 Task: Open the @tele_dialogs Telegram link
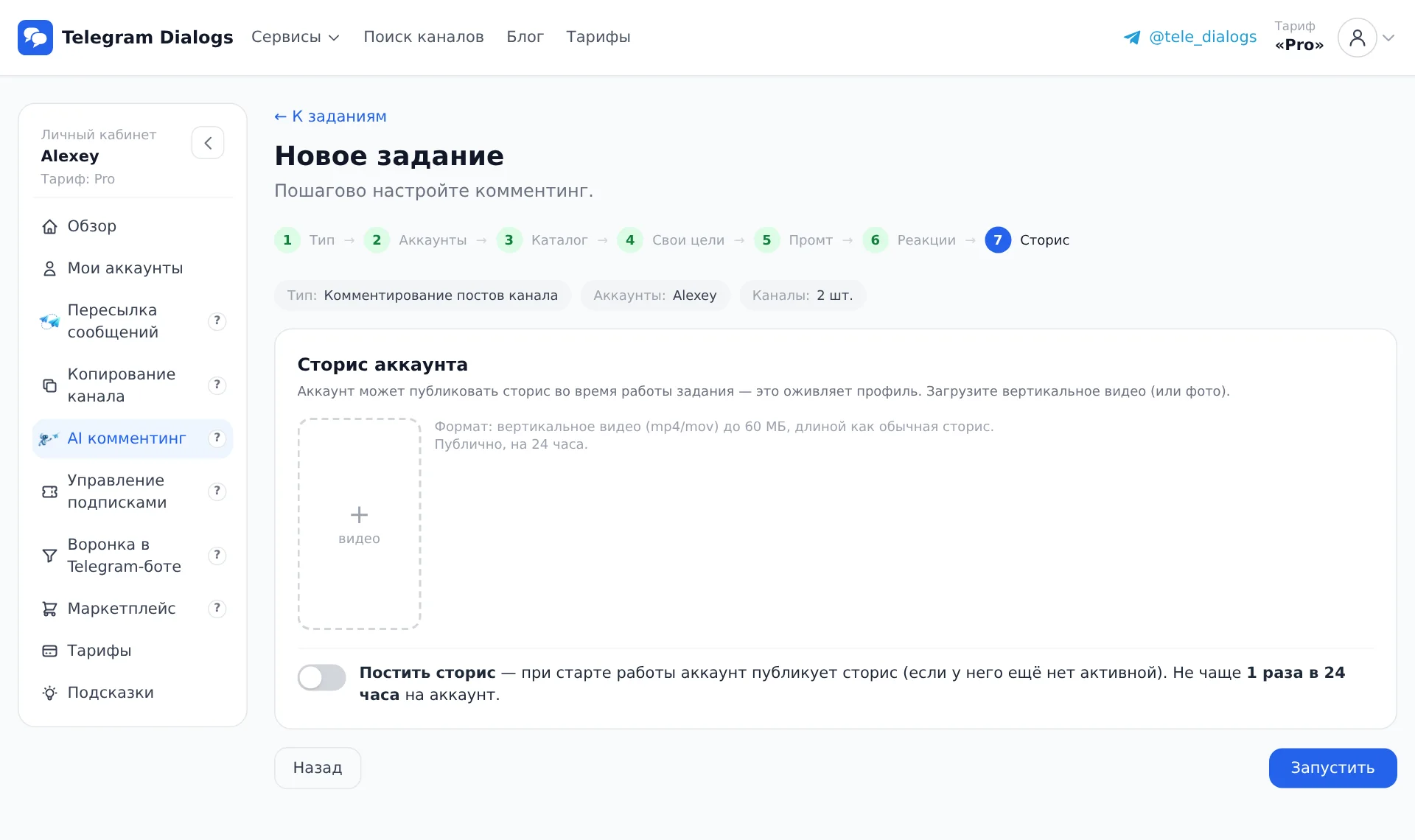pos(1190,37)
